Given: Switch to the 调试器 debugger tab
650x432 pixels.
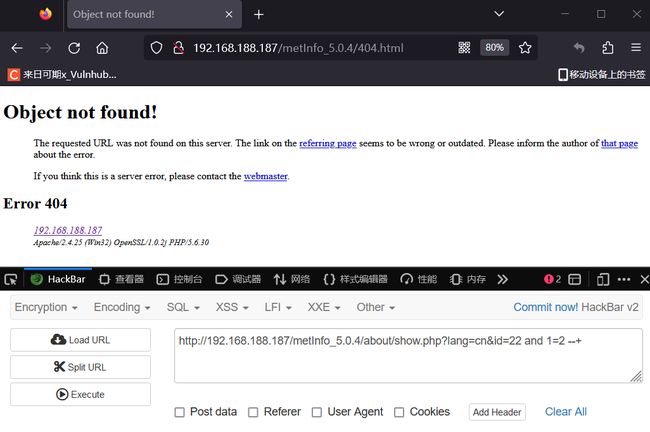Looking at the screenshot, I should click(238, 279).
